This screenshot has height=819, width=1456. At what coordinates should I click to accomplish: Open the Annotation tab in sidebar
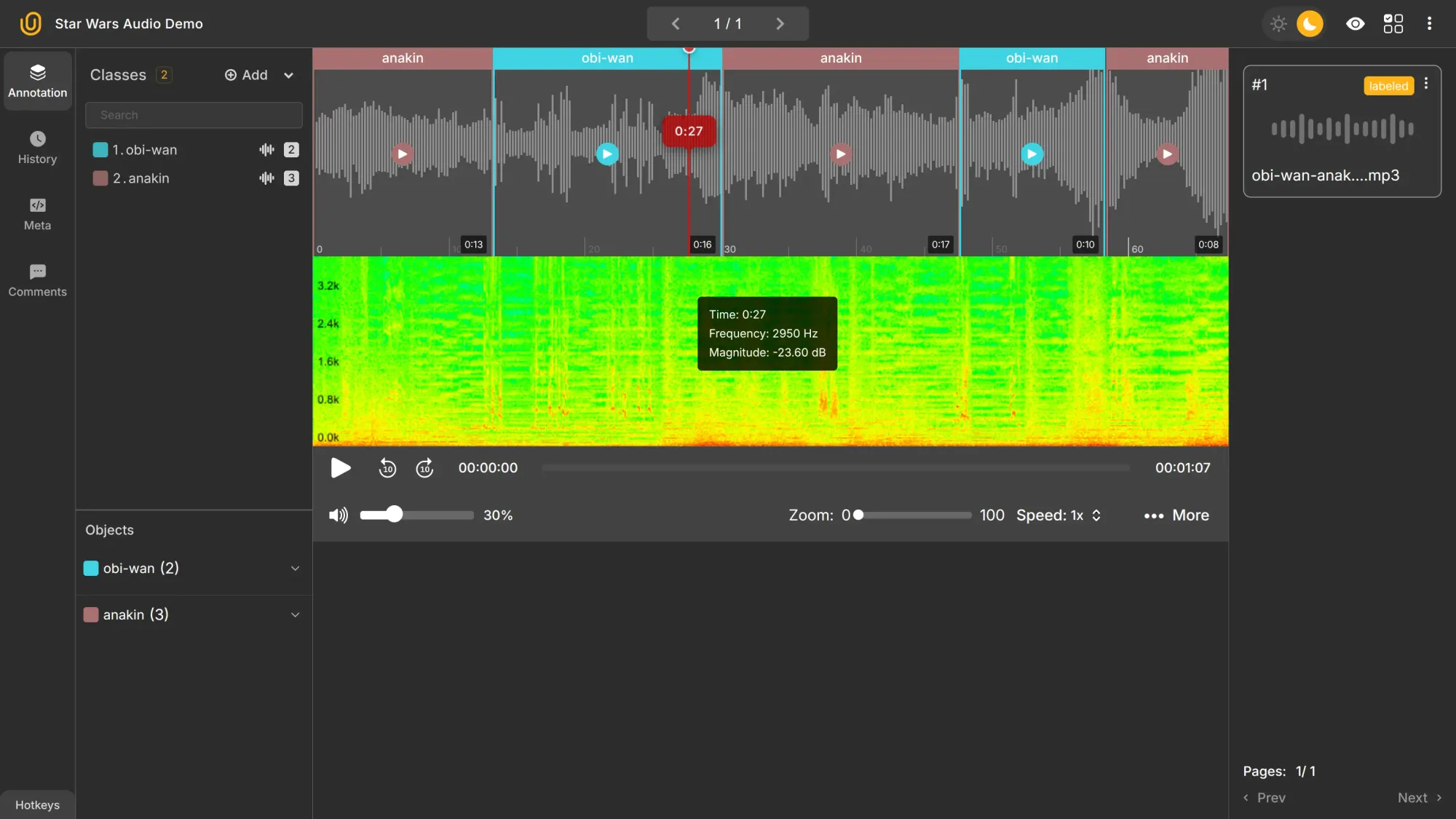coord(38,81)
